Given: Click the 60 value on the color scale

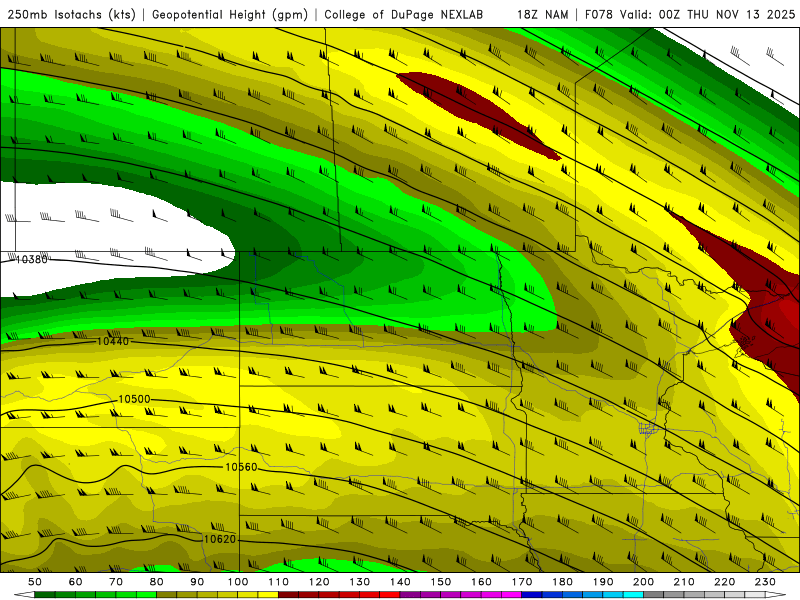Looking at the screenshot, I should pyautogui.click(x=76, y=582).
